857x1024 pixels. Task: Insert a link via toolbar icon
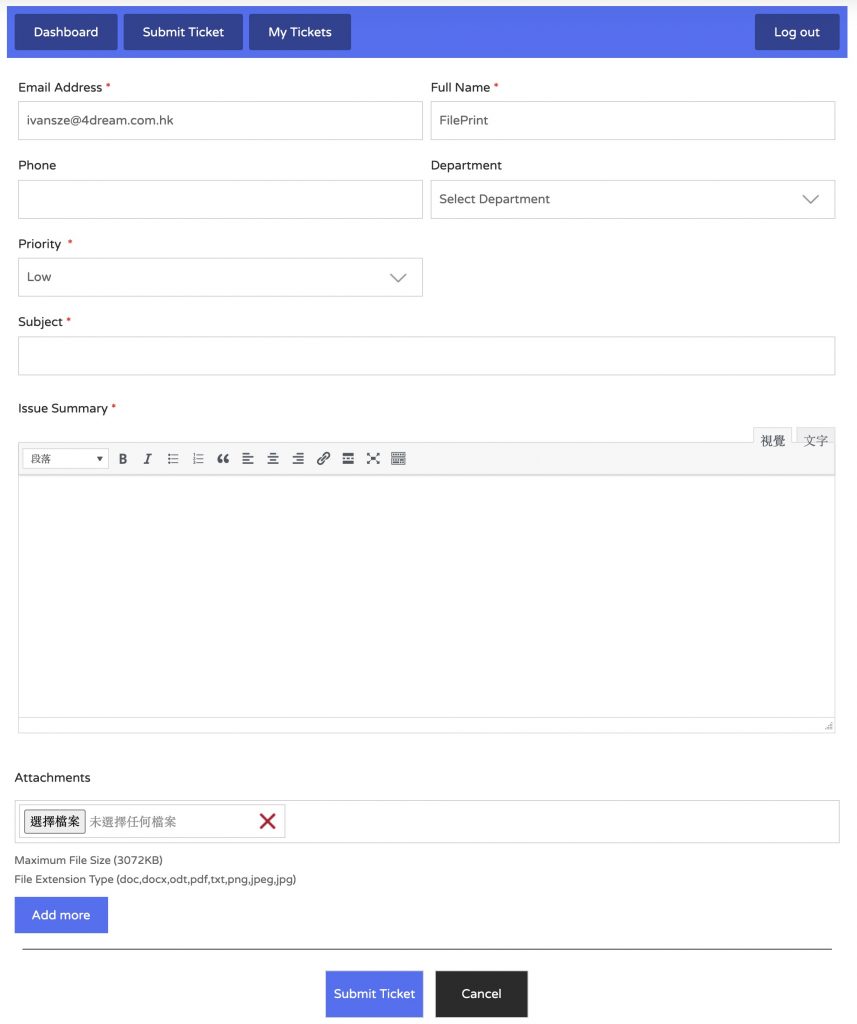[x=323, y=458]
